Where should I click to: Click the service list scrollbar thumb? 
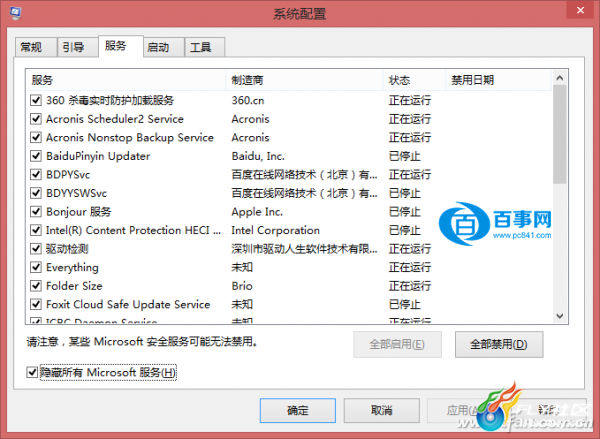click(x=559, y=134)
